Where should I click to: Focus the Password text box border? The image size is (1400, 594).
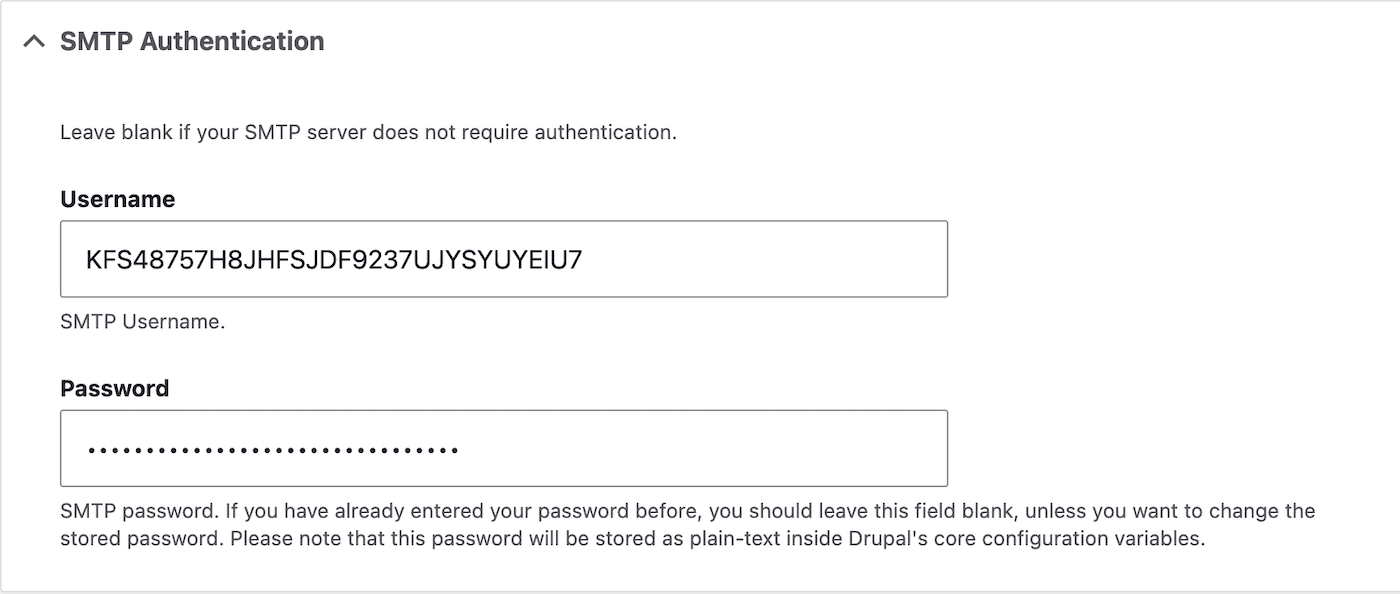tap(503, 413)
